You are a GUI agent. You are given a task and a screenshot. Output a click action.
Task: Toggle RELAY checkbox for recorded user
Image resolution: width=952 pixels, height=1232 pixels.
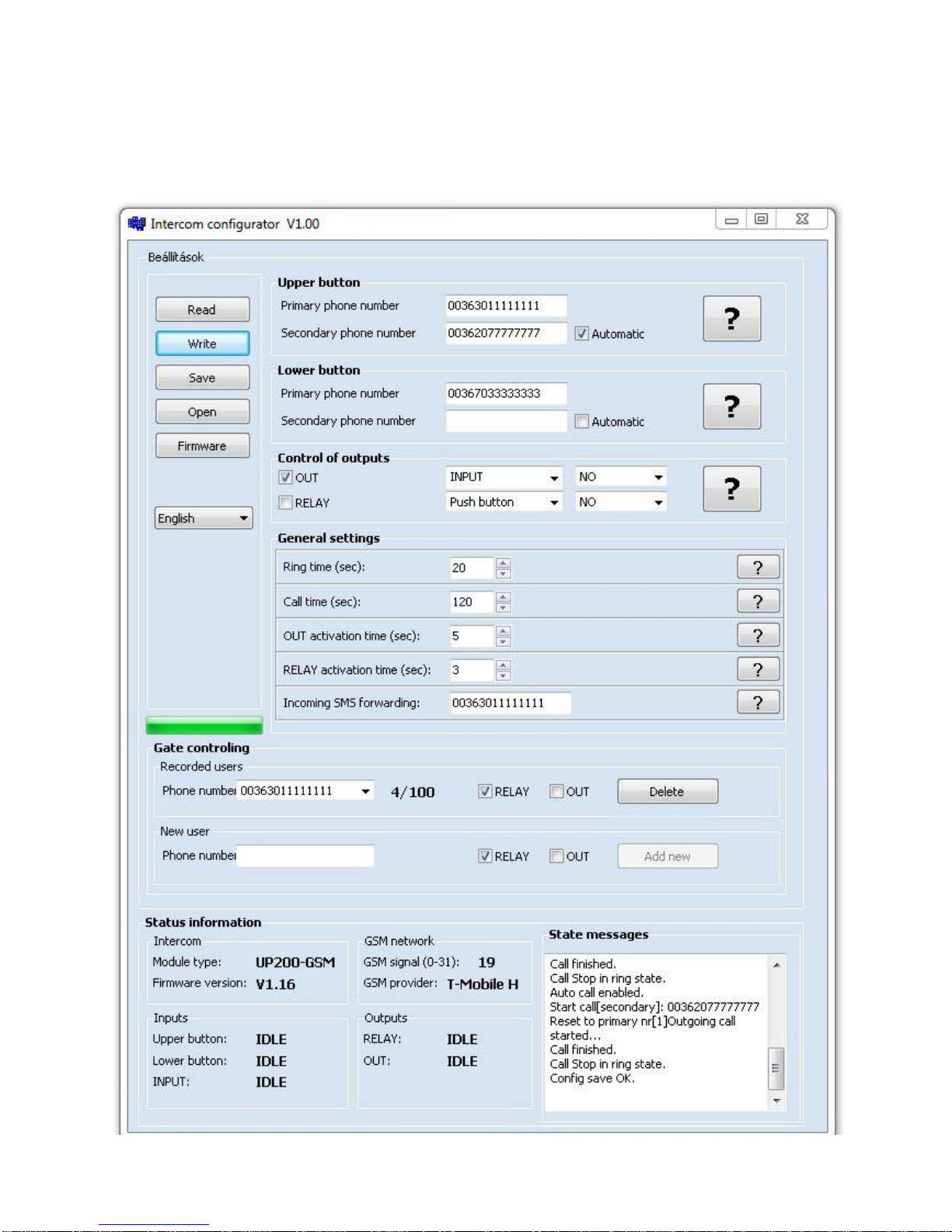click(x=485, y=791)
